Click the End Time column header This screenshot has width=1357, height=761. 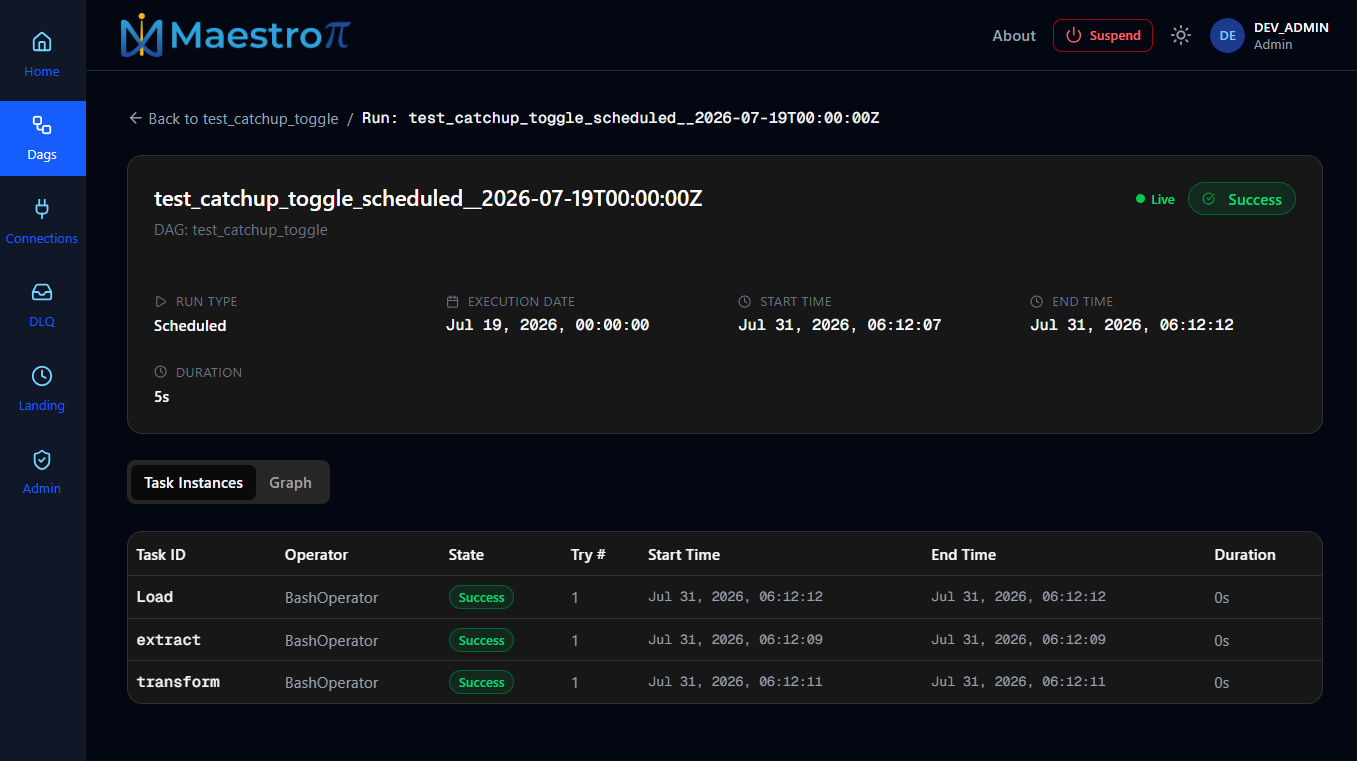(x=963, y=554)
